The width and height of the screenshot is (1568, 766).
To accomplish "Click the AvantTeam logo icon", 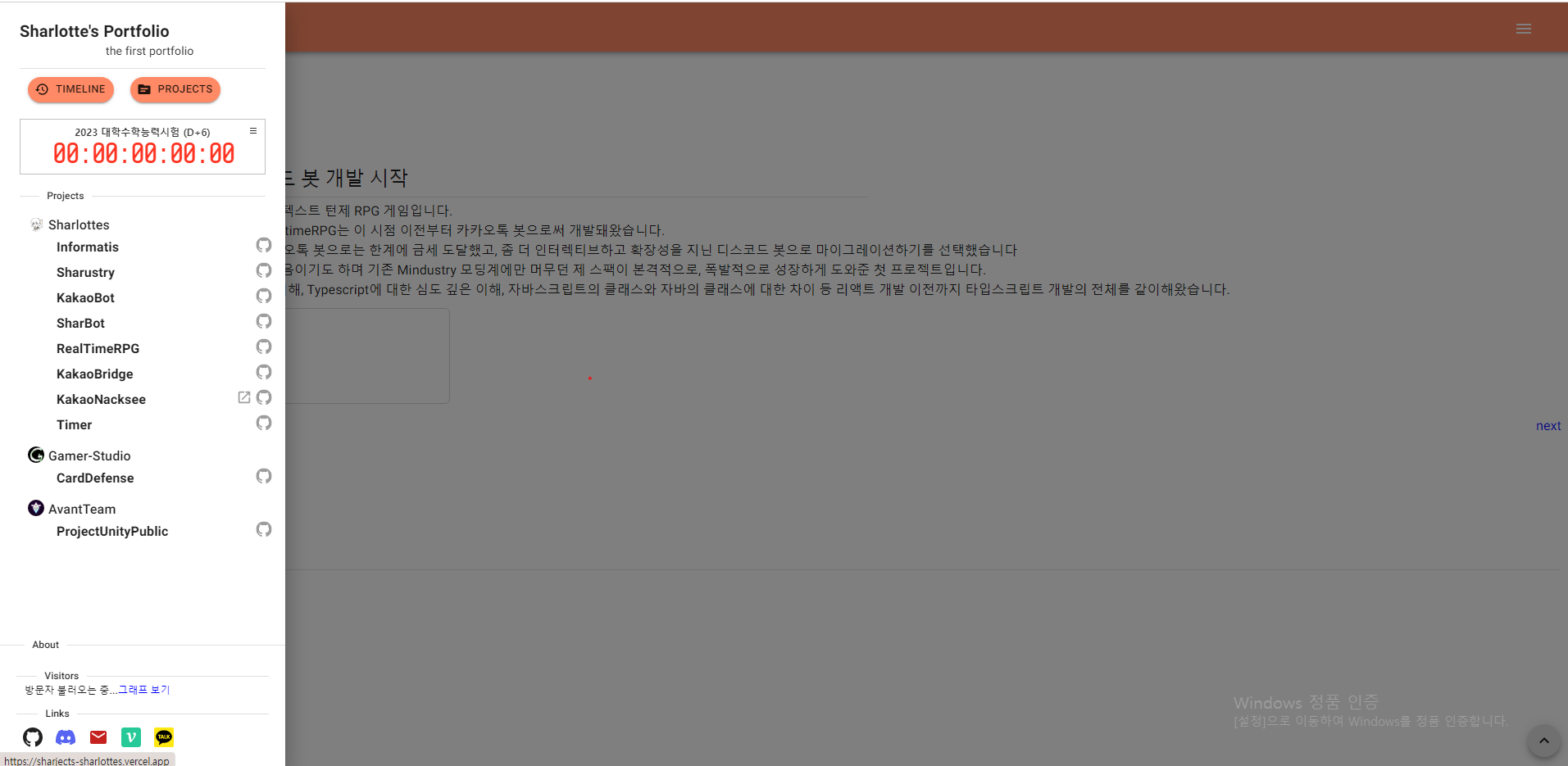I will point(36,508).
